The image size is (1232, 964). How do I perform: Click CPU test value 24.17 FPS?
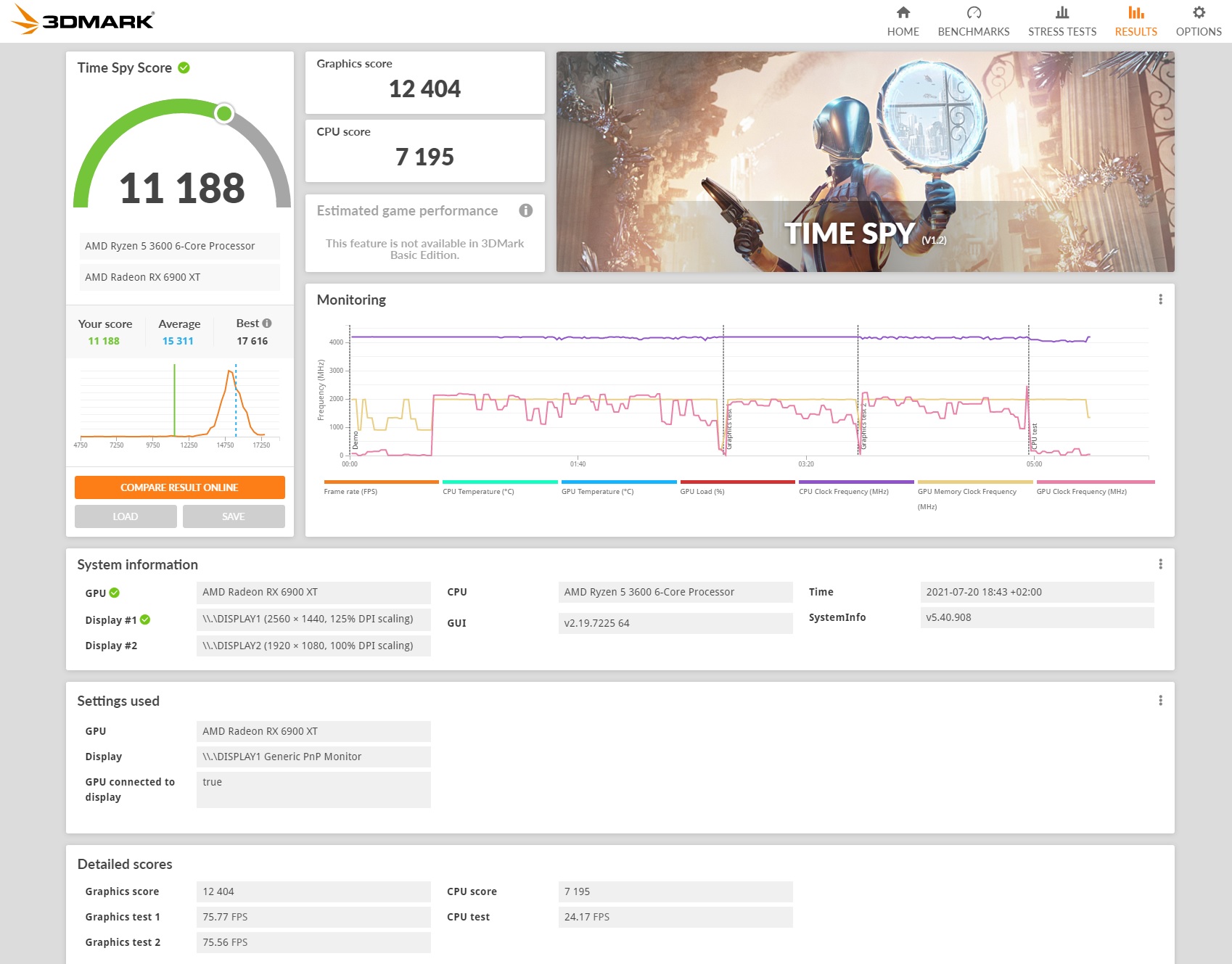pos(675,917)
